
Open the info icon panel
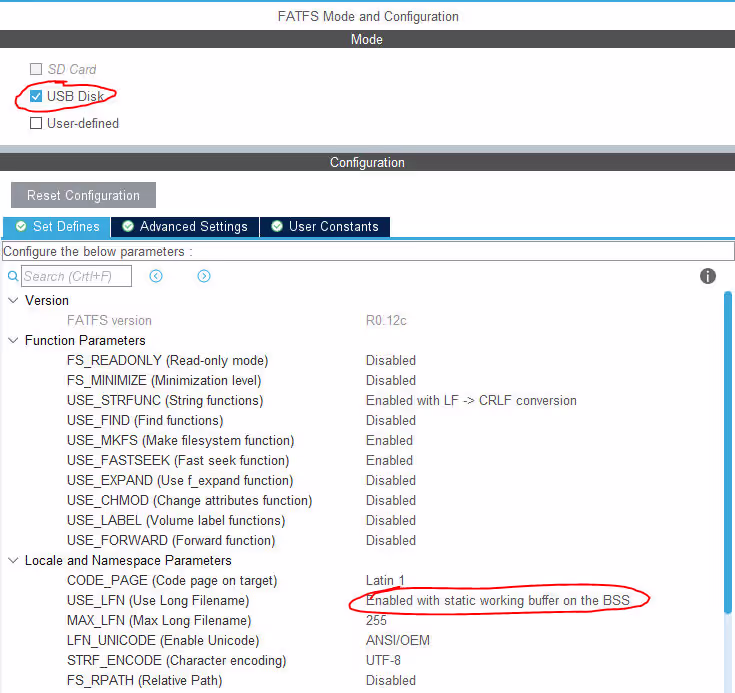[x=708, y=276]
